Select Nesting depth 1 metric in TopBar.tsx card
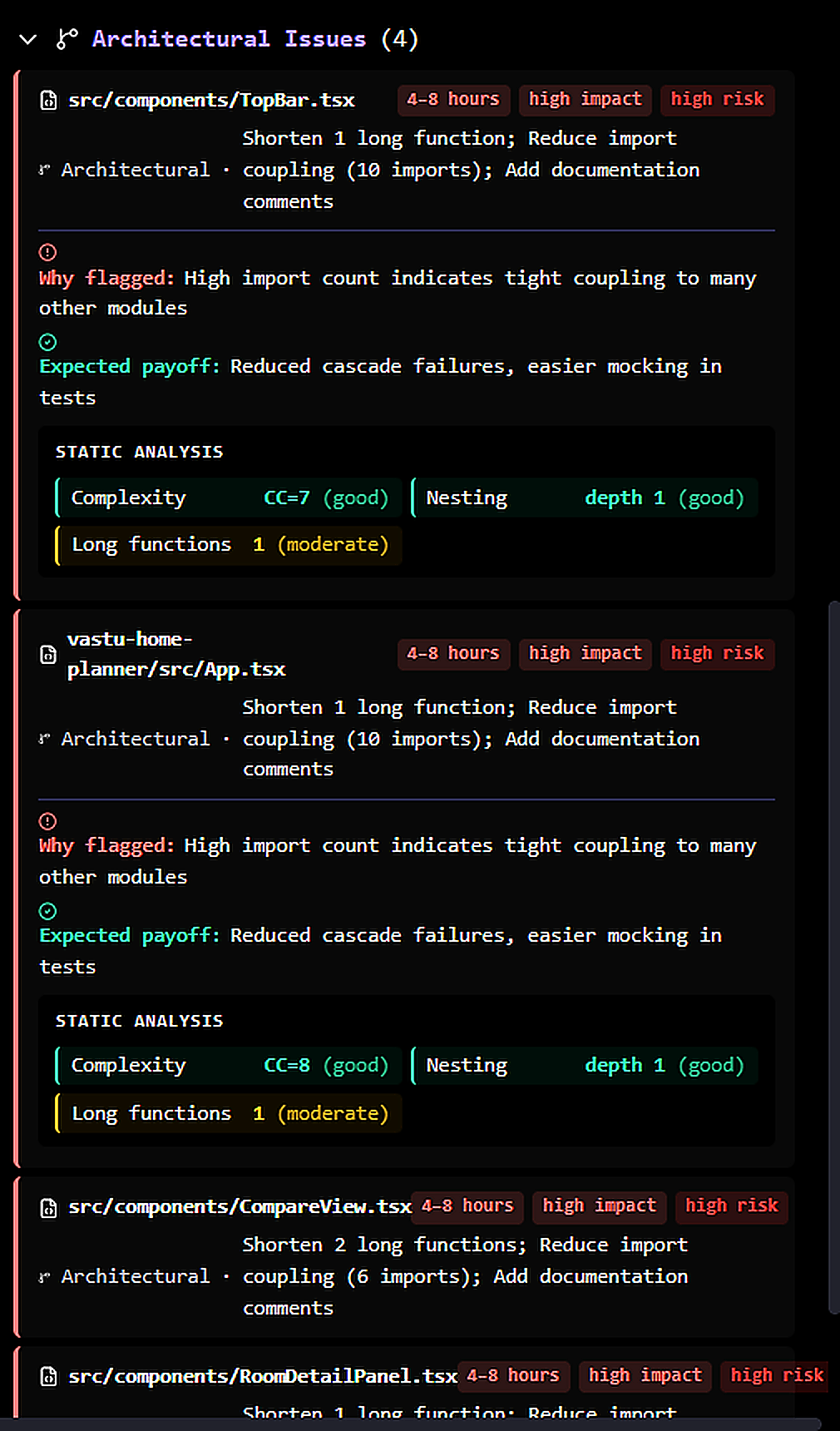Viewport: 840px width, 1431px height. pos(585,498)
